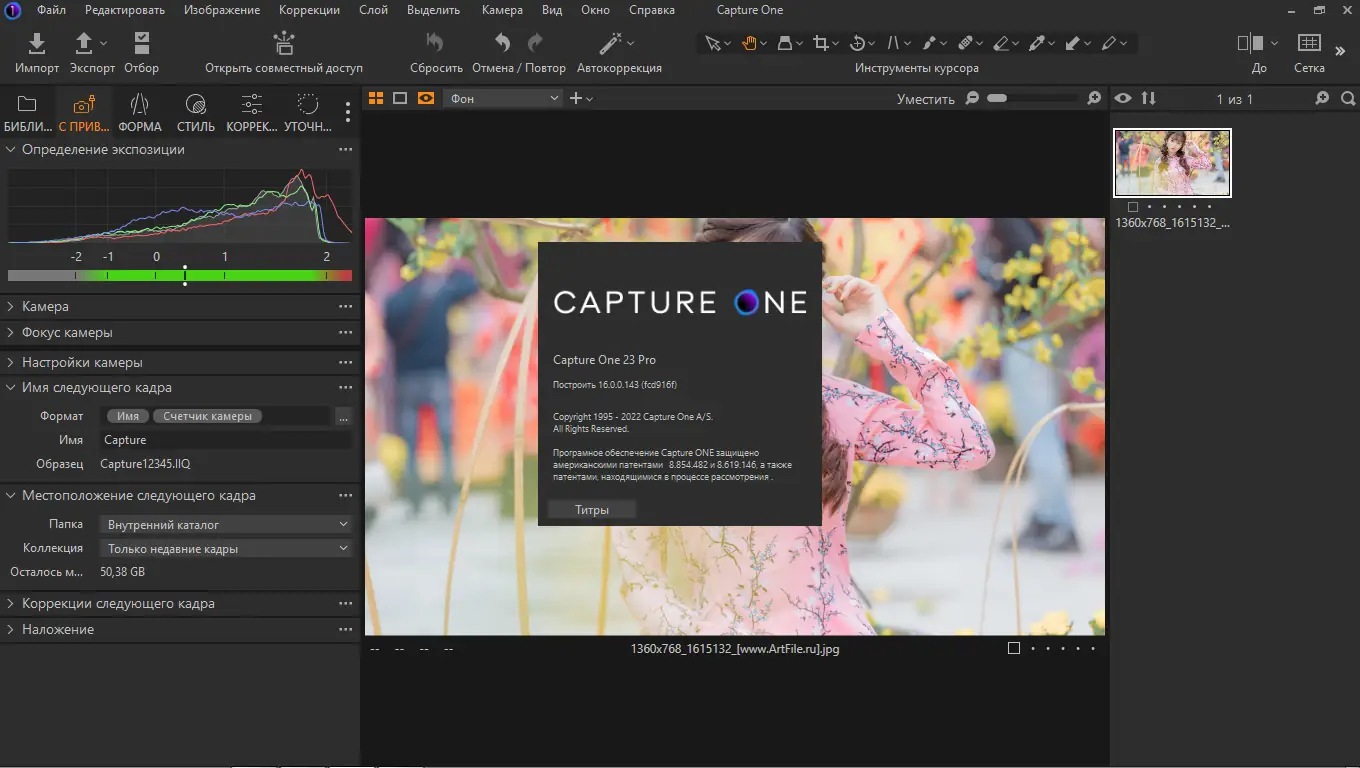
Task: Toggle the browser eye visibility icon
Action: click(x=1123, y=98)
